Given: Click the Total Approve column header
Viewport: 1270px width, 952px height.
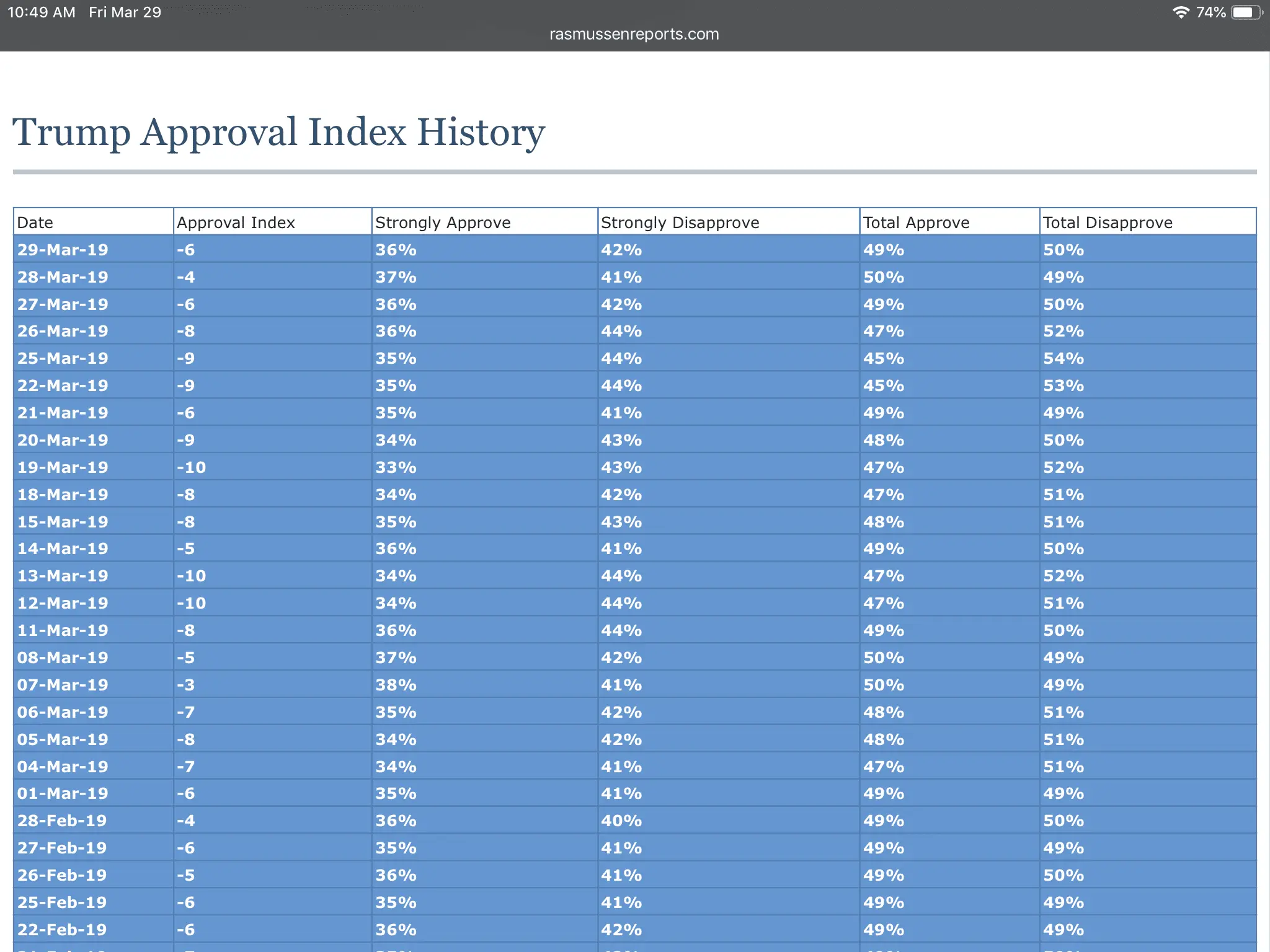Looking at the screenshot, I should [916, 223].
